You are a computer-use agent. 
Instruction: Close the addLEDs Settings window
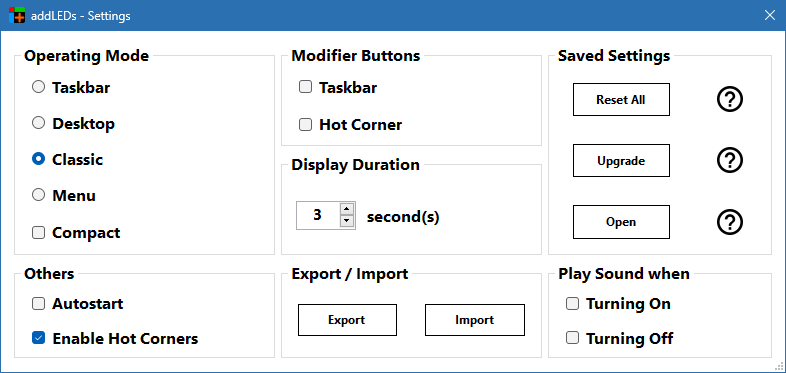(x=769, y=16)
